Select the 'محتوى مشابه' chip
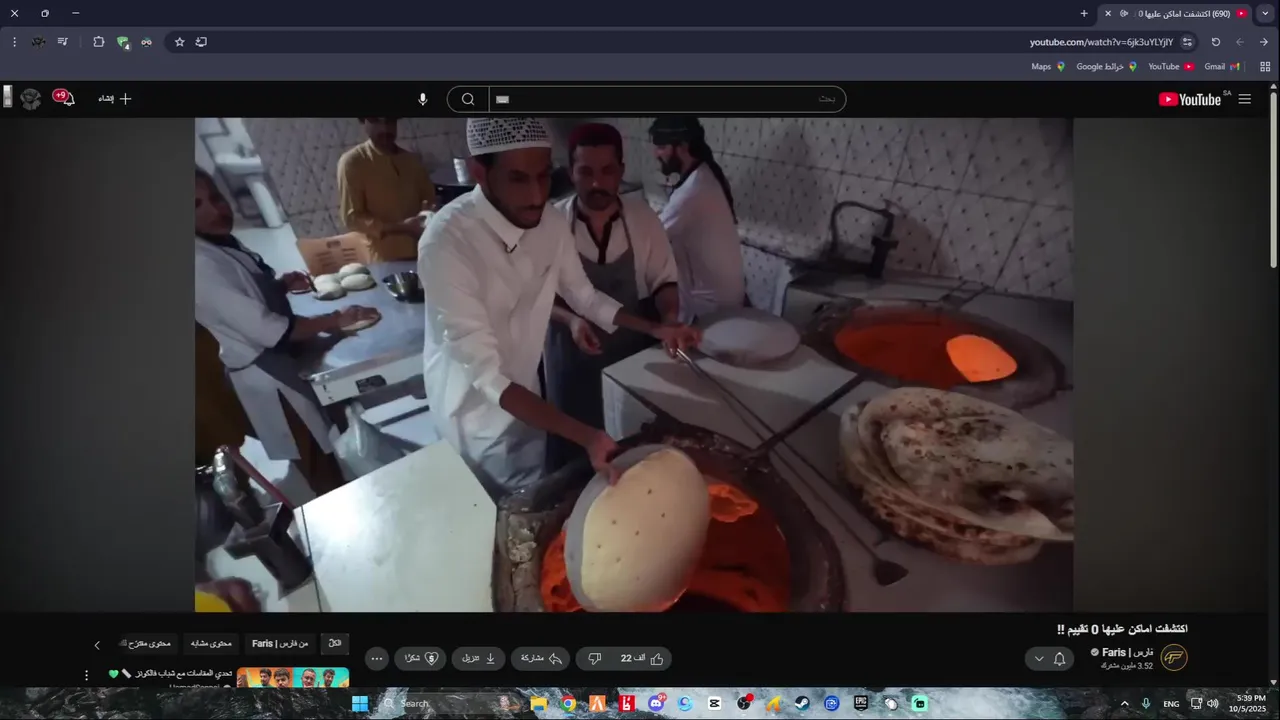The image size is (1280, 720). [212, 643]
